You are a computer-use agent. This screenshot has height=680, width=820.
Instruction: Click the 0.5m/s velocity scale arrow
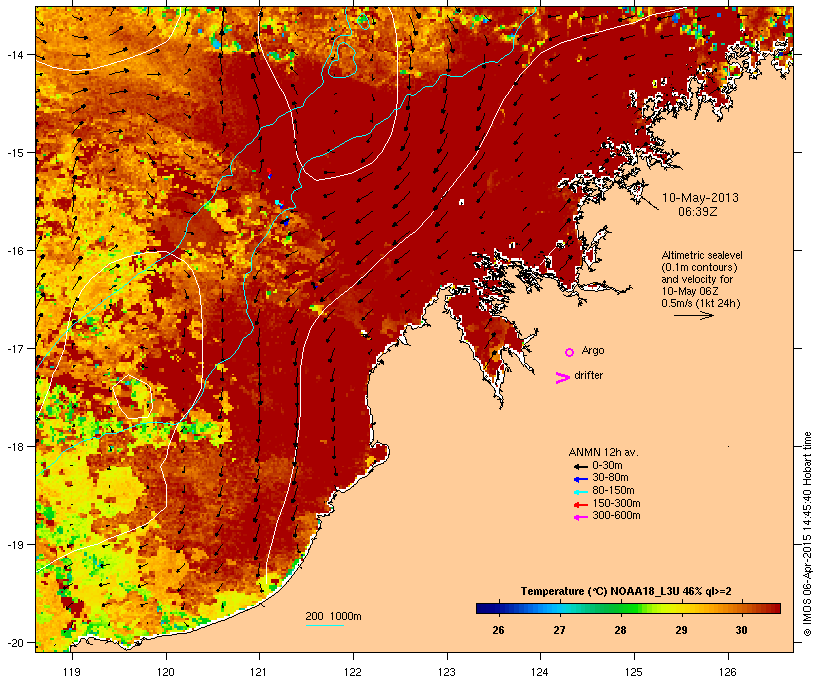[x=693, y=315]
